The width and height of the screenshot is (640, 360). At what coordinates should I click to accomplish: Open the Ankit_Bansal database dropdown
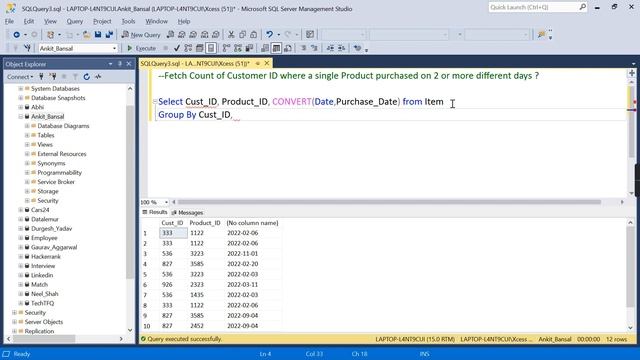[x=114, y=48]
